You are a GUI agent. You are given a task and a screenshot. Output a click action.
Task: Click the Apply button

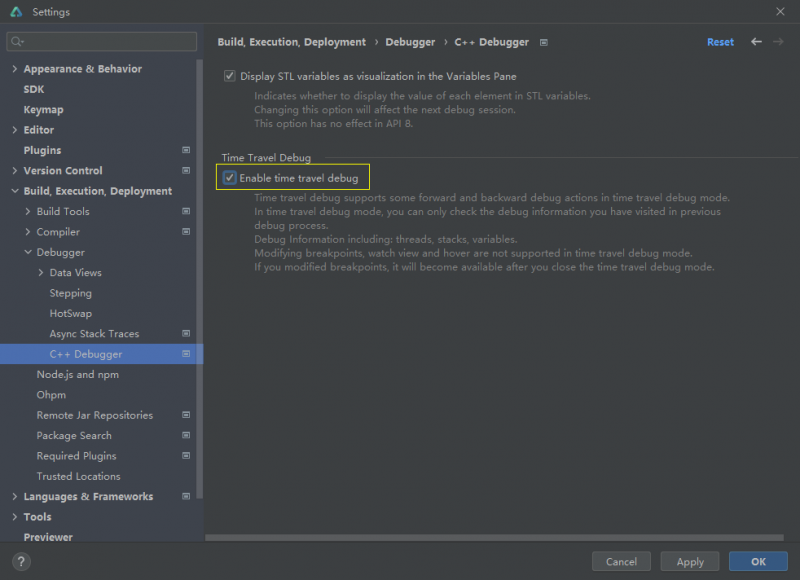click(x=690, y=562)
